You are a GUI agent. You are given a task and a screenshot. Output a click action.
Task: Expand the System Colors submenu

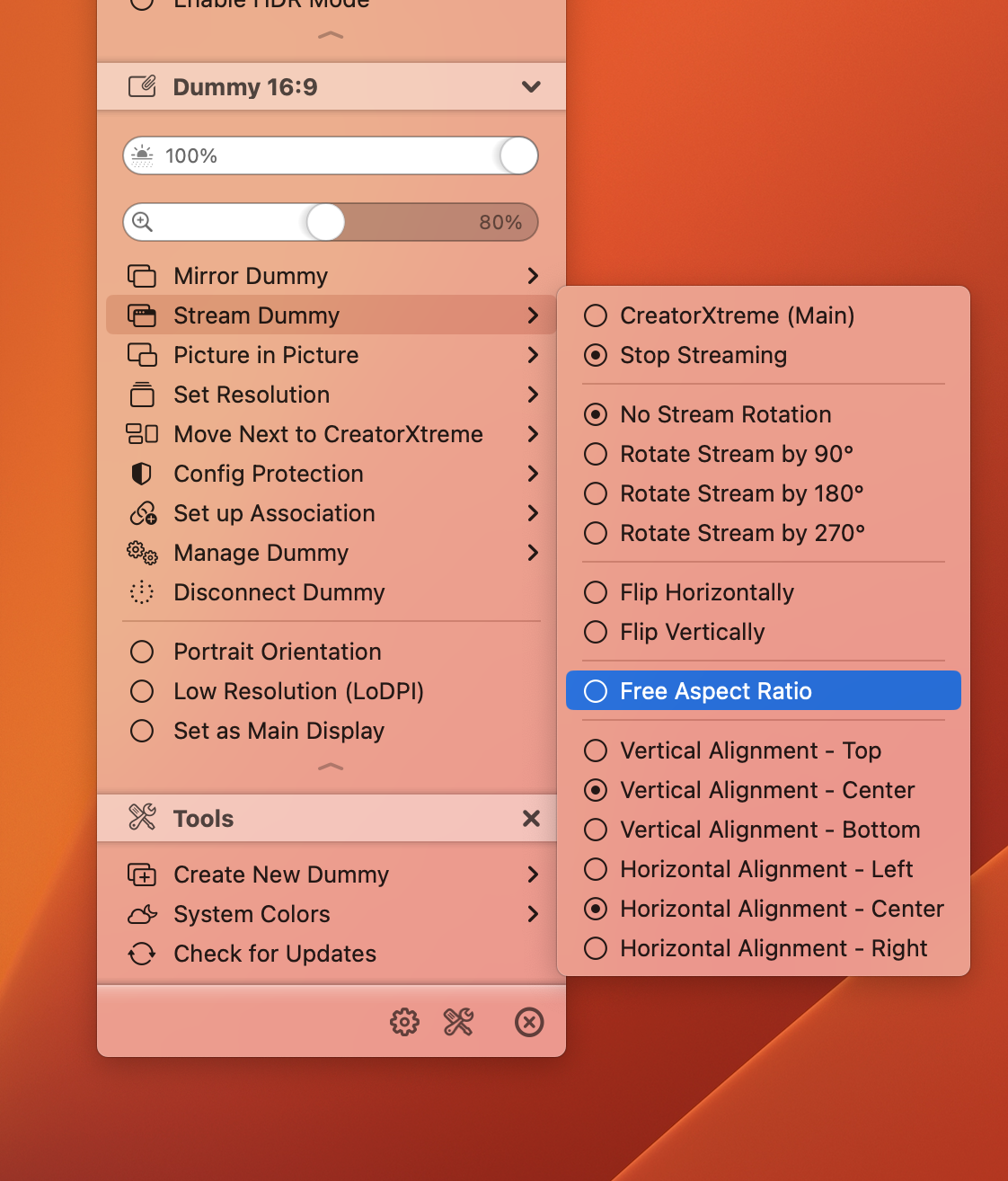pyautogui.click(x=534, y=914)
